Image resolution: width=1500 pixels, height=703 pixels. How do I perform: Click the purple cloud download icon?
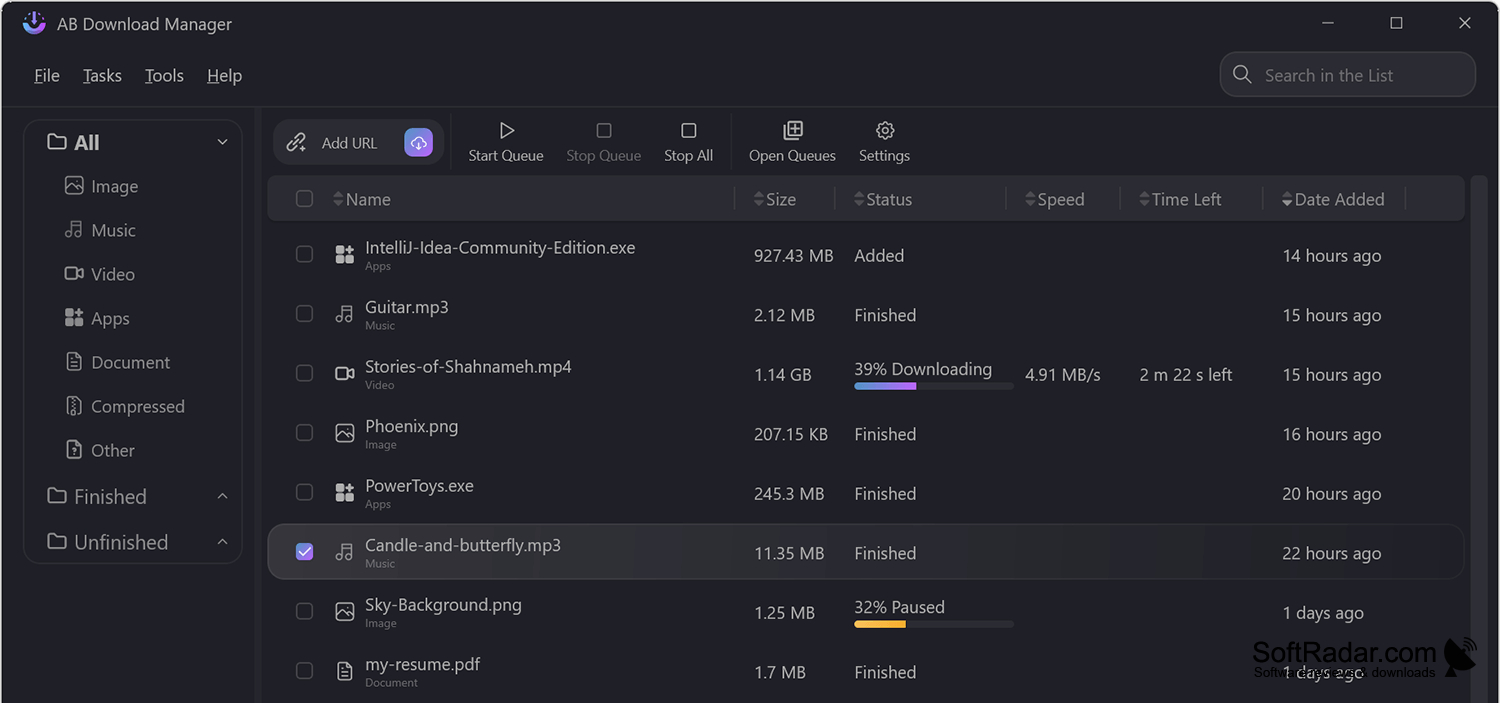point(418,143)
